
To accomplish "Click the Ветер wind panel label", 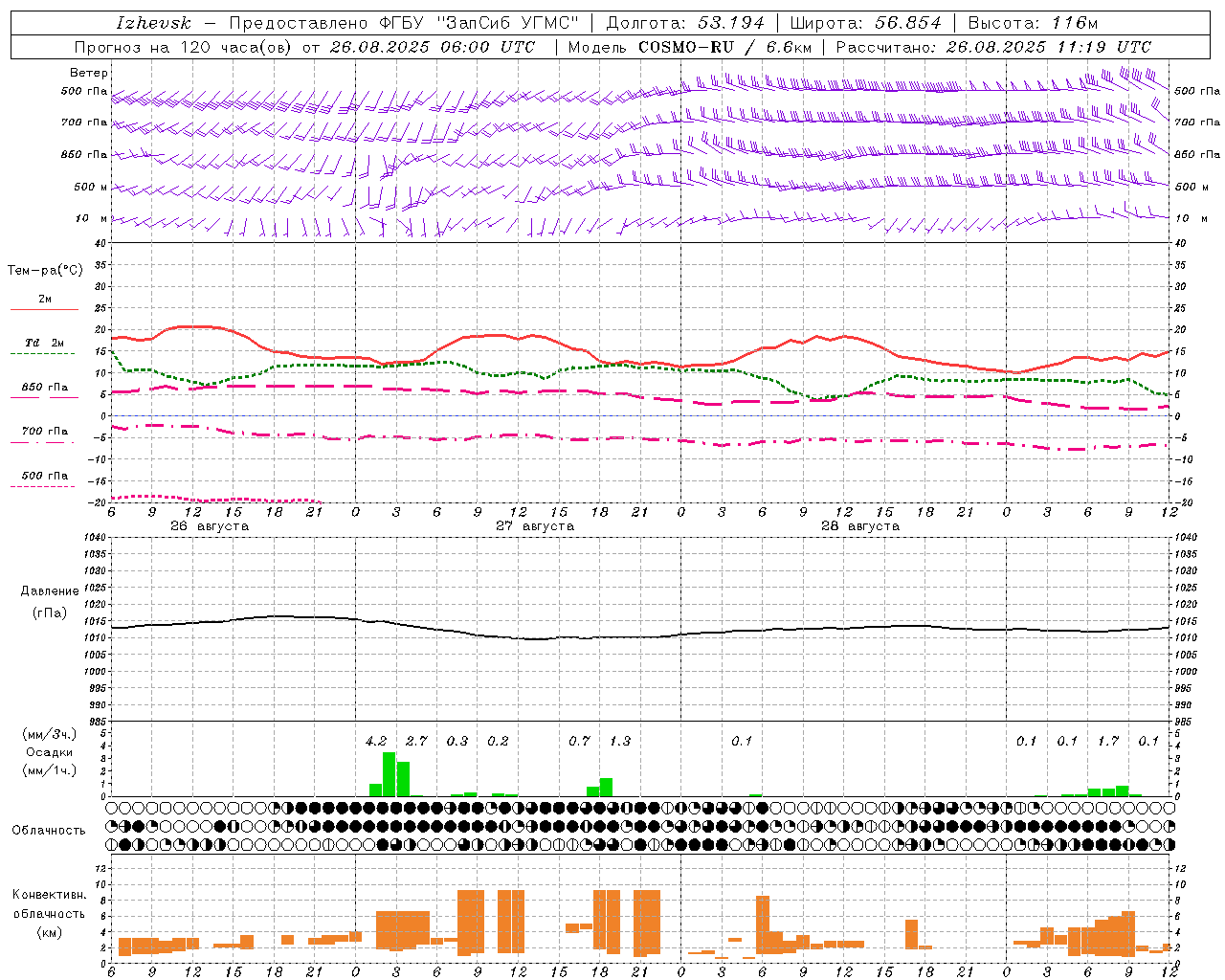I will pos(89,73).
